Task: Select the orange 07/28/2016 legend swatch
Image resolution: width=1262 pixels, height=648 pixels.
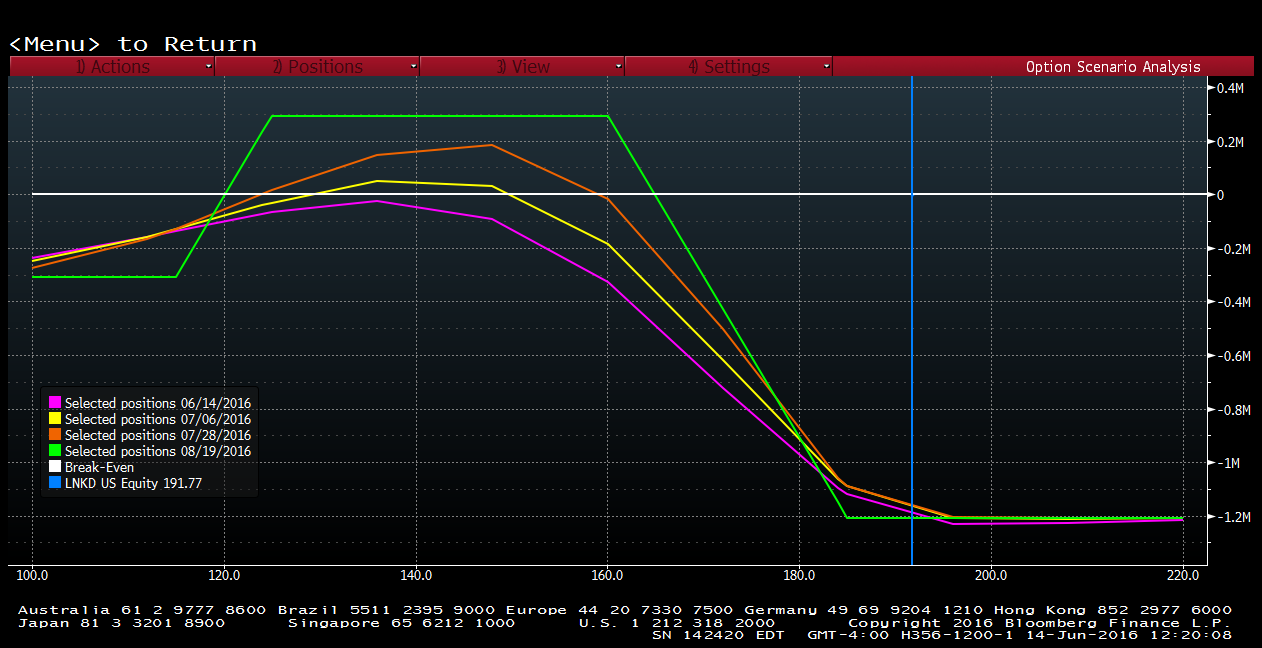Action: pos(55,436)
